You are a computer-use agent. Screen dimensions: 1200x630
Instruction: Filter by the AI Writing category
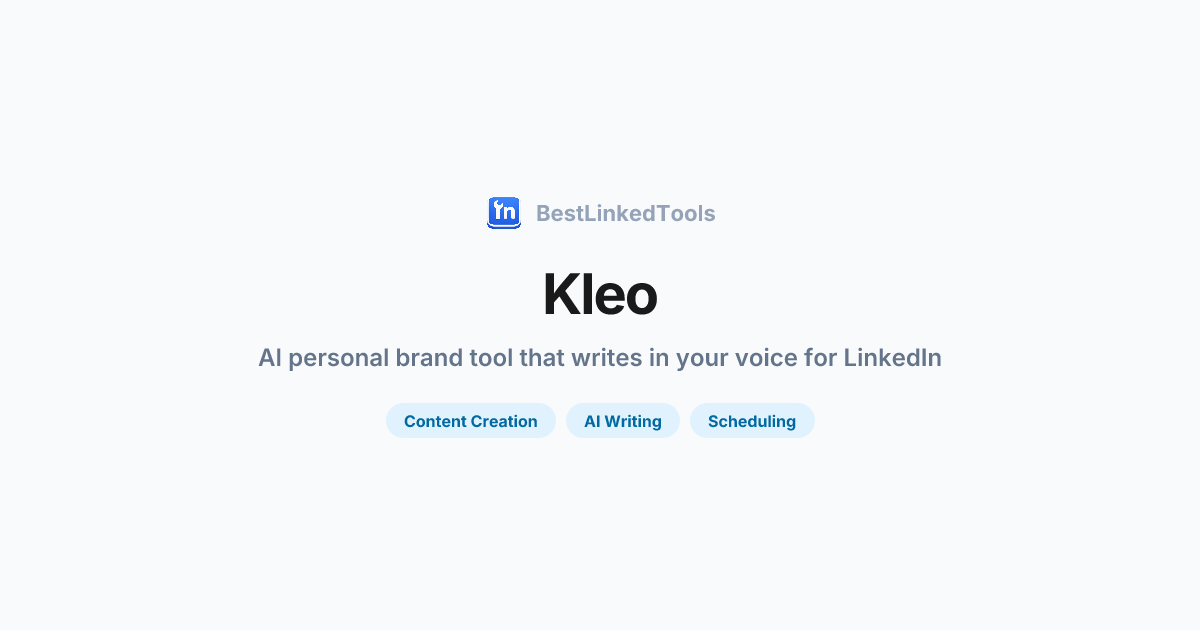click(622, 421)
